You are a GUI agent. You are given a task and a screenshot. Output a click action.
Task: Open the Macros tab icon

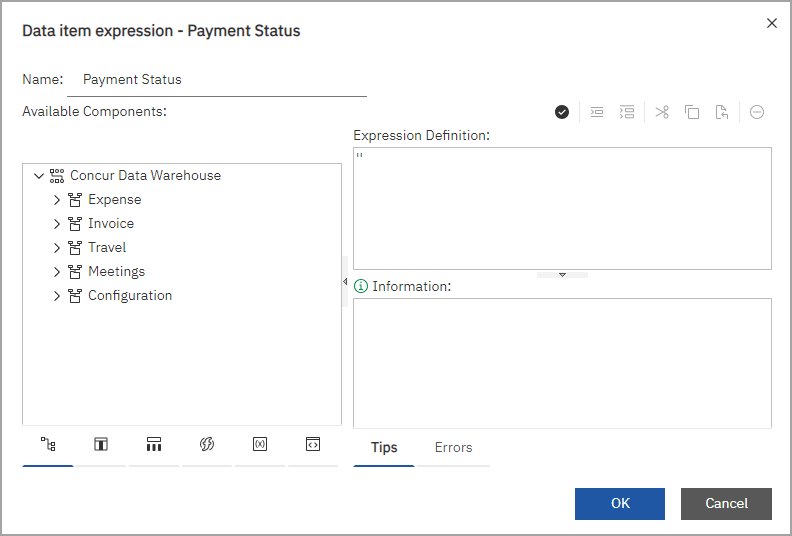(x=313, y=444)
